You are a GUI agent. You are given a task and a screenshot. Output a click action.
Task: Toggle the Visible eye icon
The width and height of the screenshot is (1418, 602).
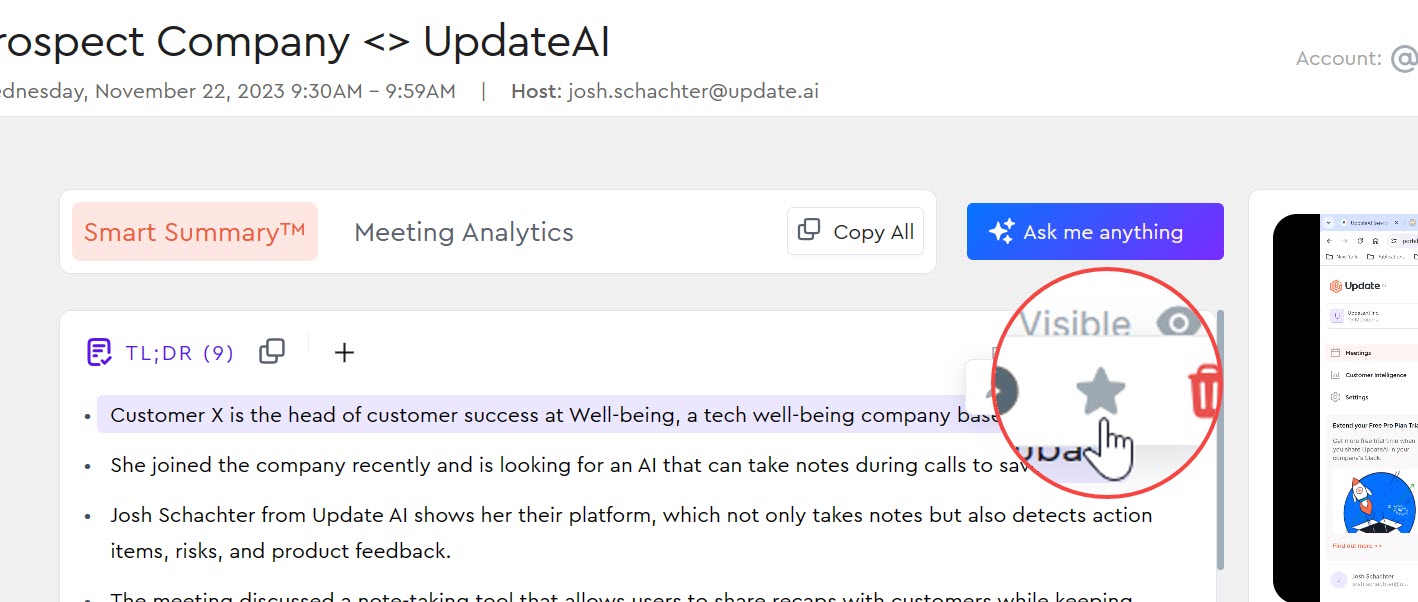[1177, 324]
